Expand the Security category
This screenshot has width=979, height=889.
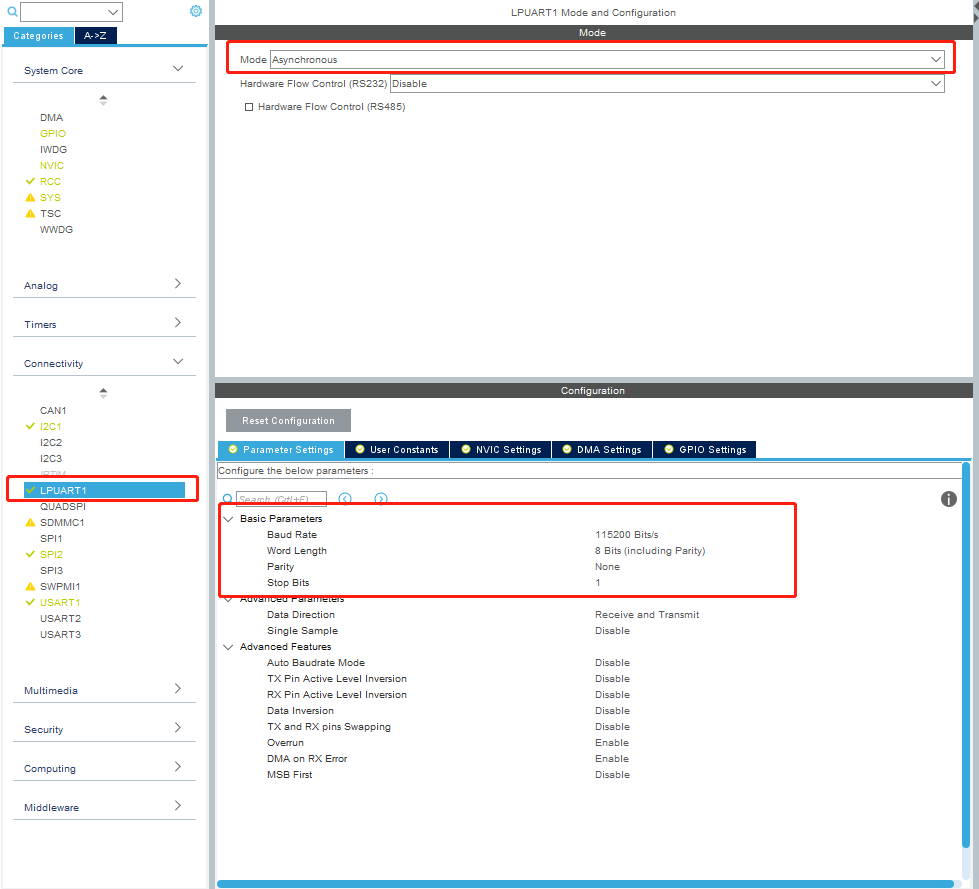(178, 728)
